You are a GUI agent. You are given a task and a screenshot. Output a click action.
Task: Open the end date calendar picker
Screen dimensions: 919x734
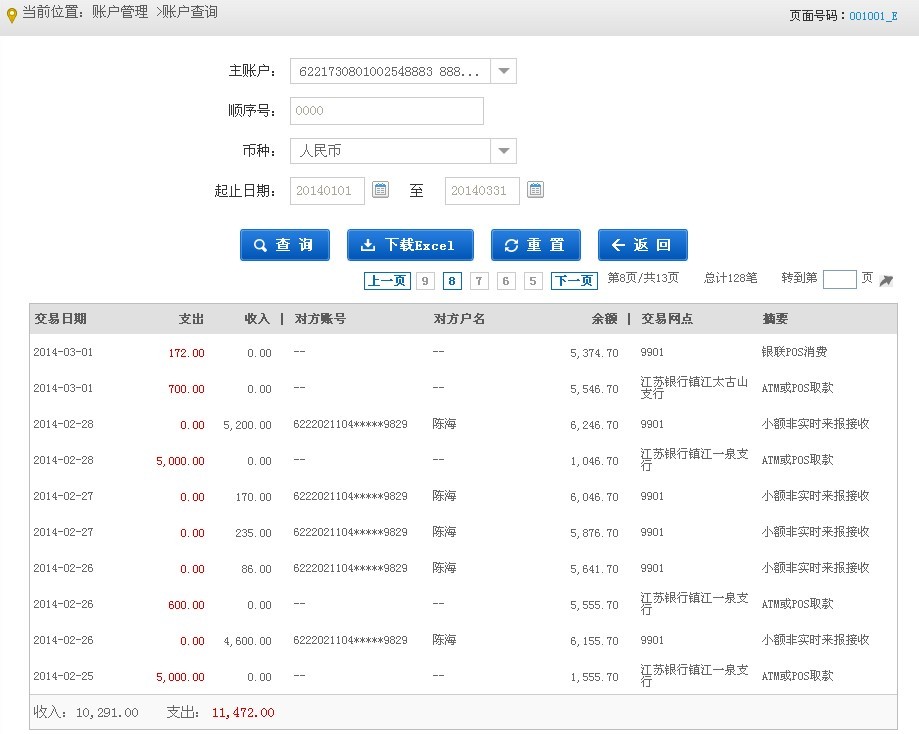coord(535,190)
